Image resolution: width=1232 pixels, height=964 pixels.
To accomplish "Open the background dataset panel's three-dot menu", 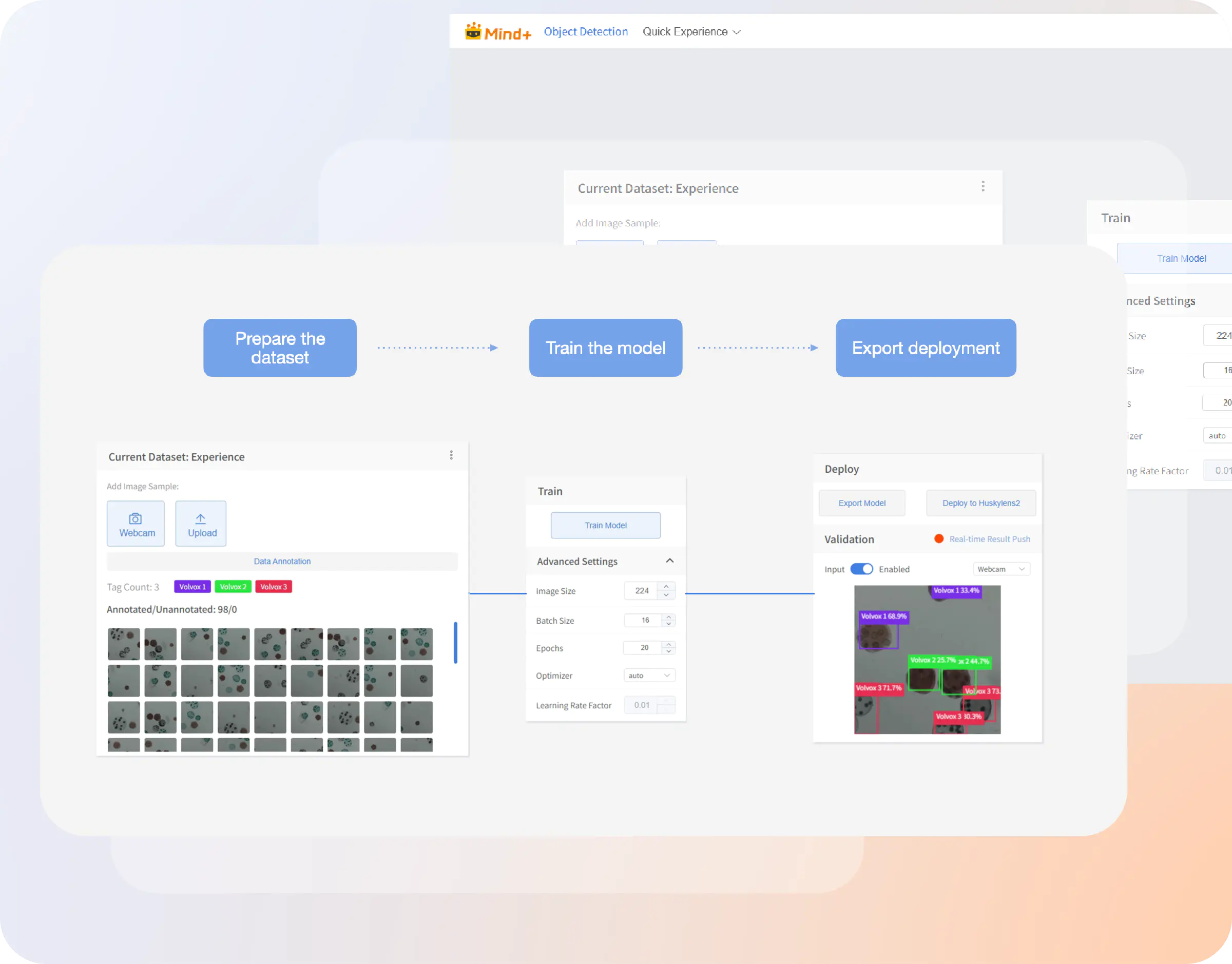I will 983,186.
